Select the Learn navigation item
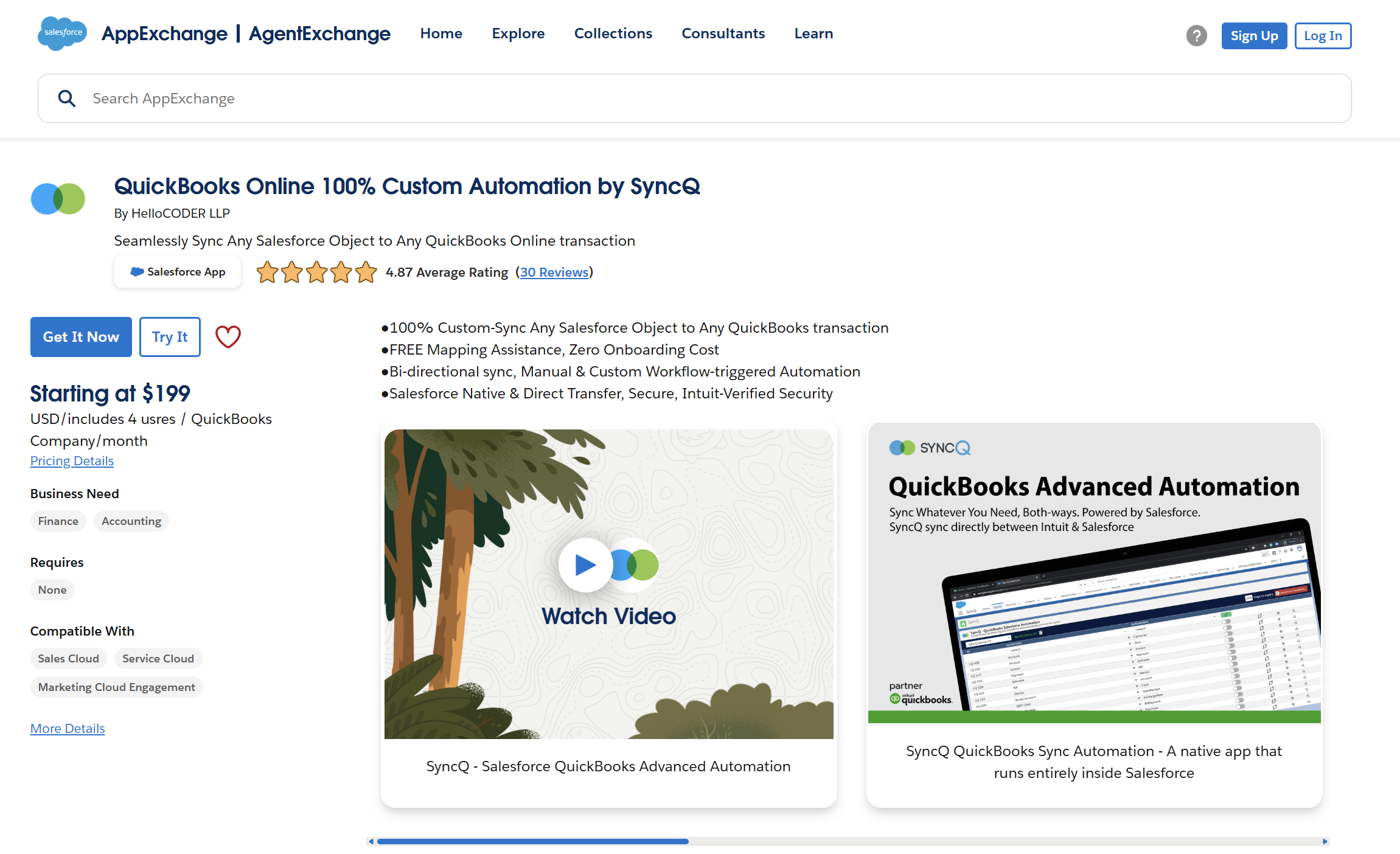The image size is (1400, 854). [813, 33]
